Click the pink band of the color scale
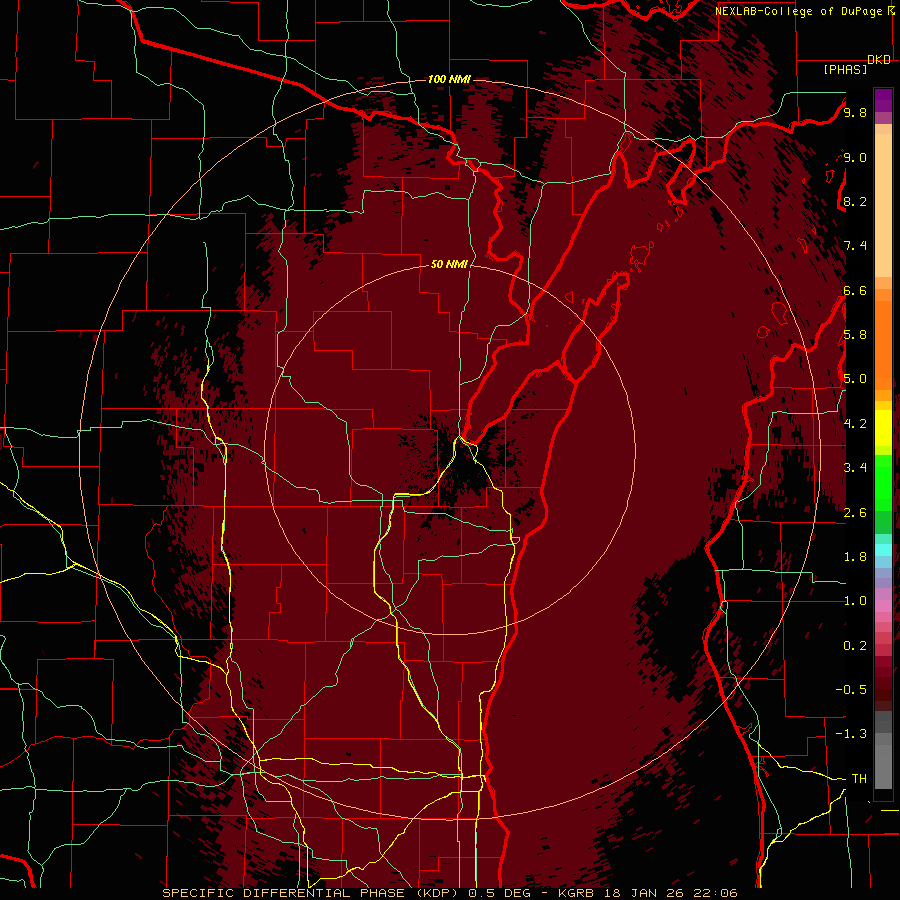900x900 pixels. (x=883, y=606)
